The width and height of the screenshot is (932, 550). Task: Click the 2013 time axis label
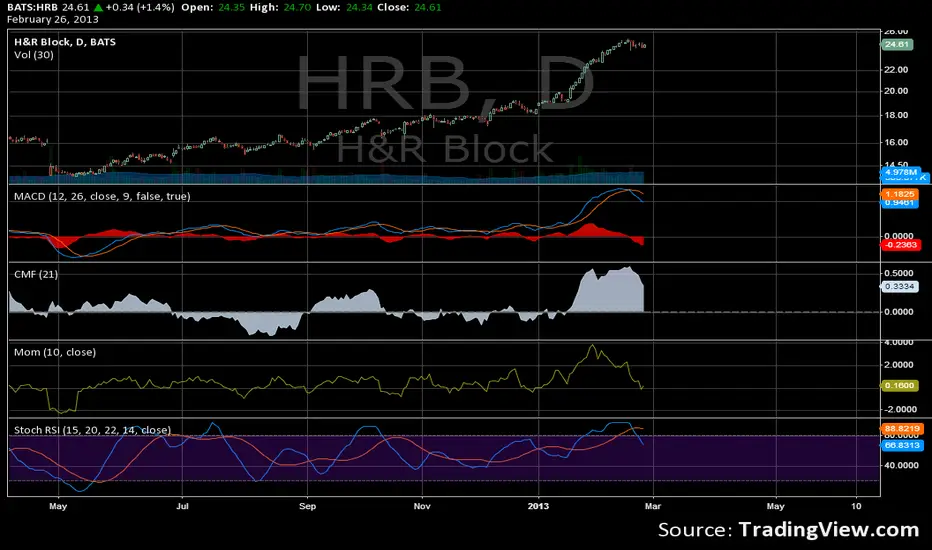(539, 507)
